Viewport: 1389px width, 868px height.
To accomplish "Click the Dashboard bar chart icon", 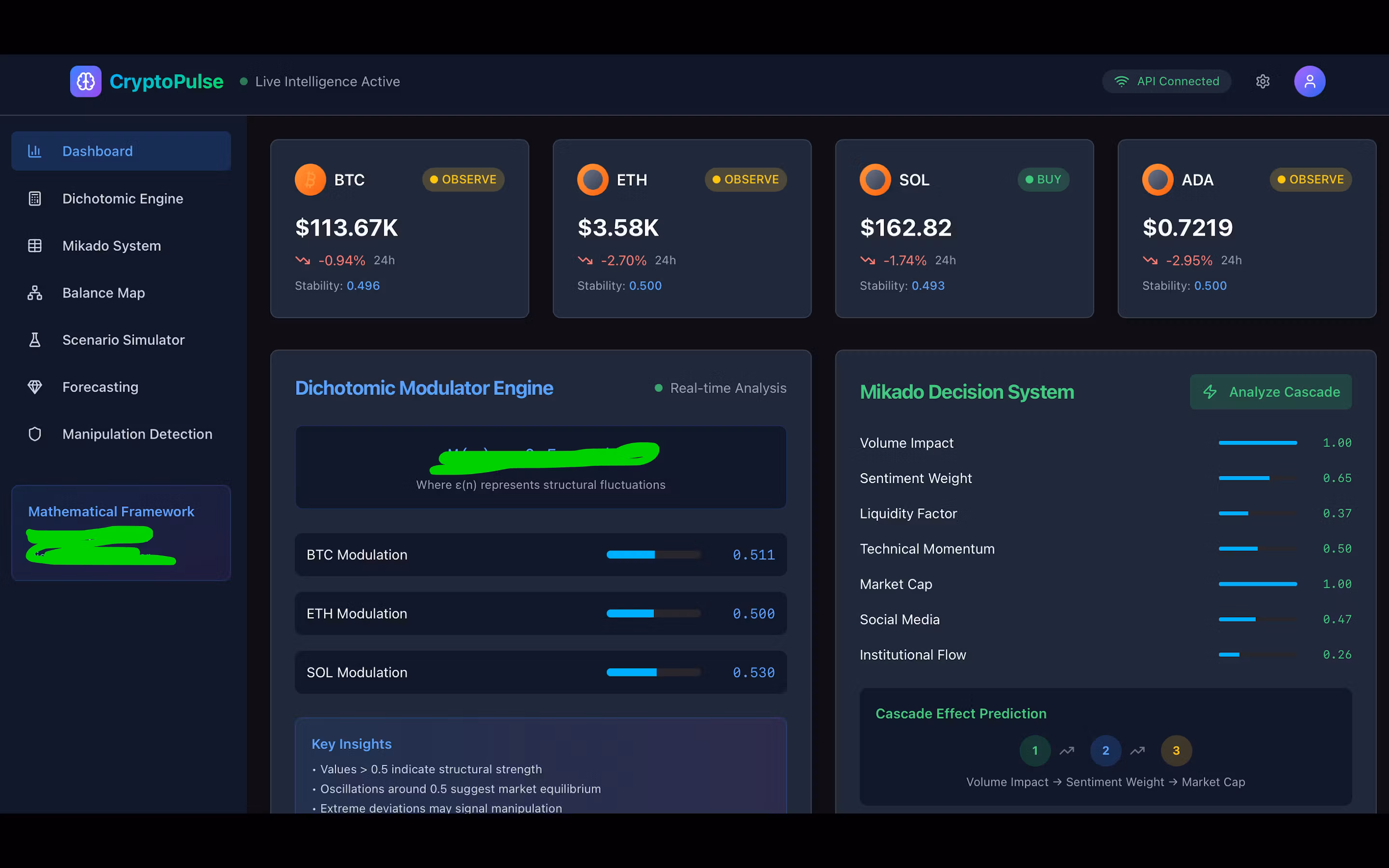I will tap(34, 151).
